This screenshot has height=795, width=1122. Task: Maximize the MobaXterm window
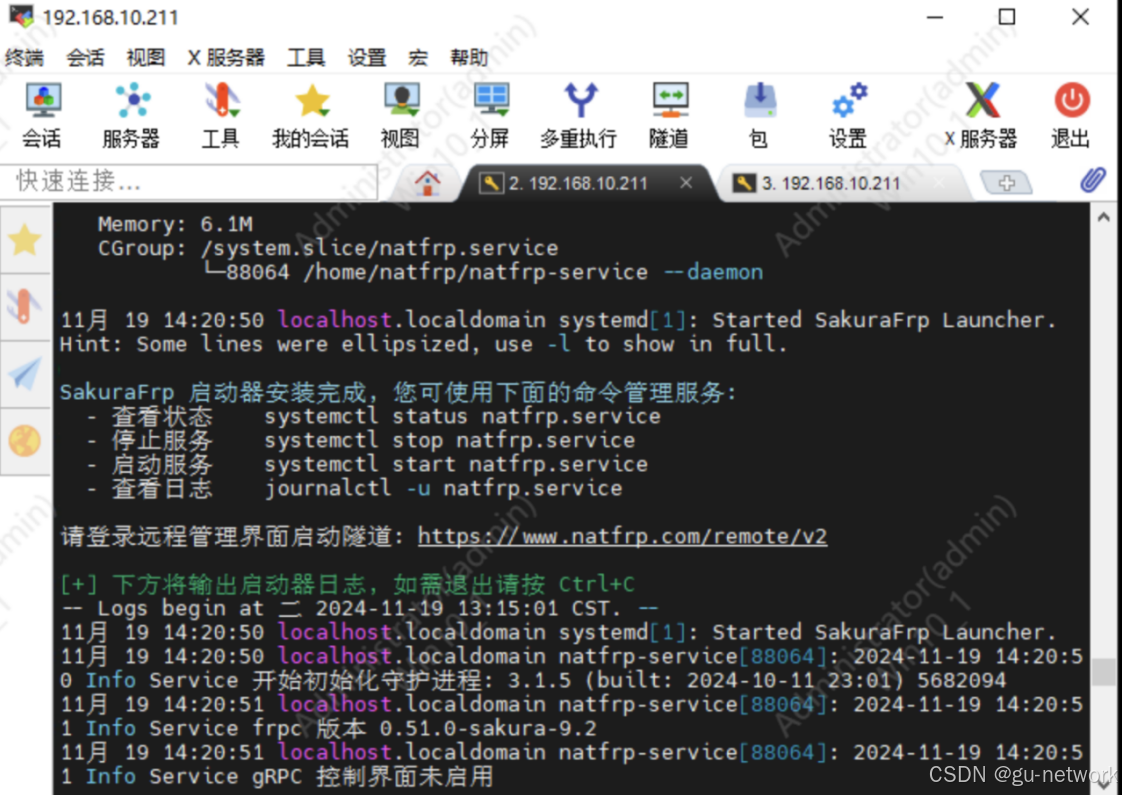(x=1007, y=17)
